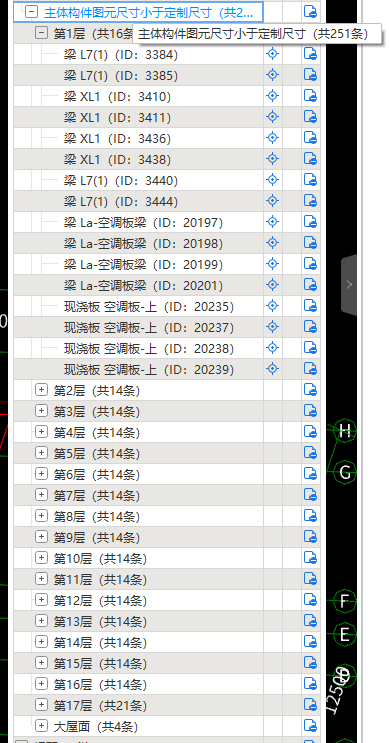Locate 现浇板 空调板-上 ID 20237
Viewport: 389px width, 743px height.
[x=272, y=326]
